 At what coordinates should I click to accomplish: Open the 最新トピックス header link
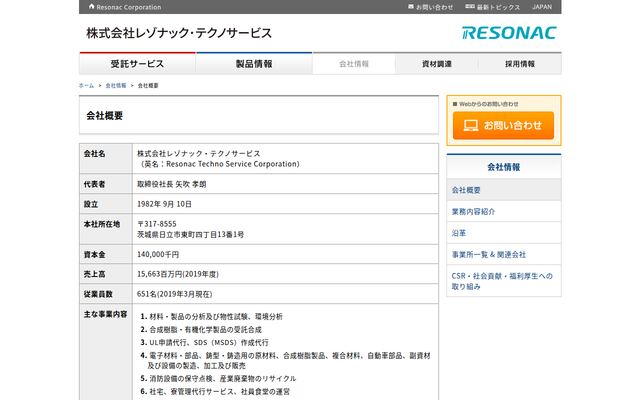[x=498, y=7]
